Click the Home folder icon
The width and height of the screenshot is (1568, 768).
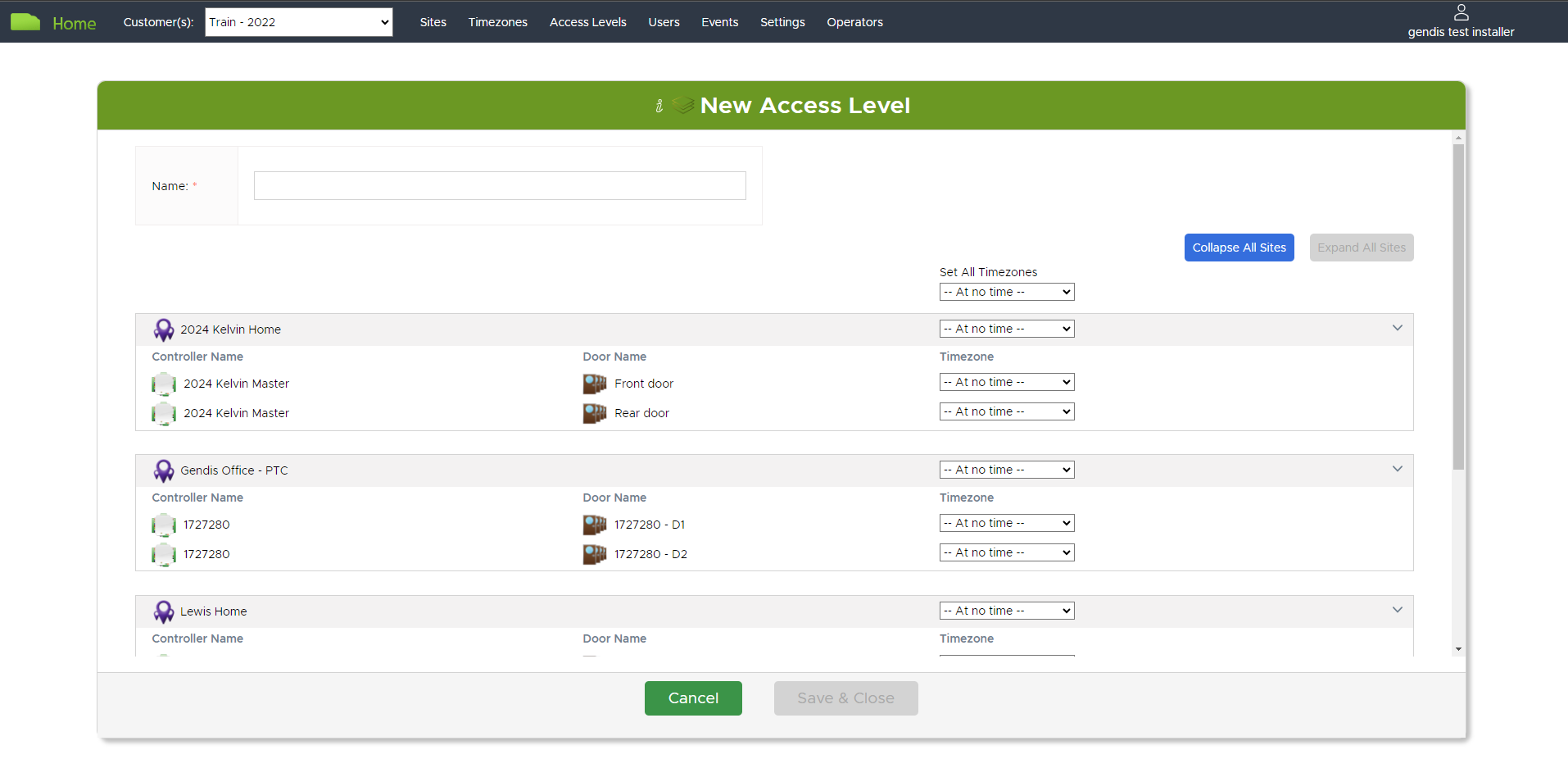point(25,21)
